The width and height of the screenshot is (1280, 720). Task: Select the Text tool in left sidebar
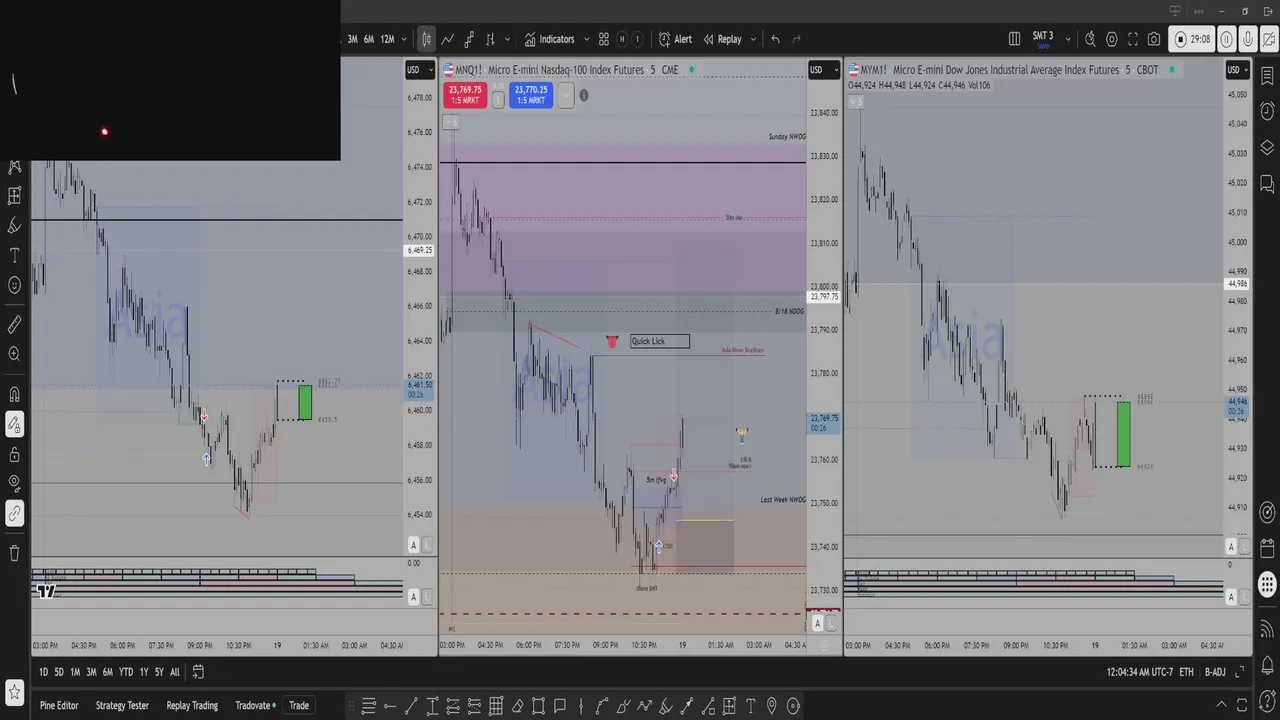click(x=14, y=256)
